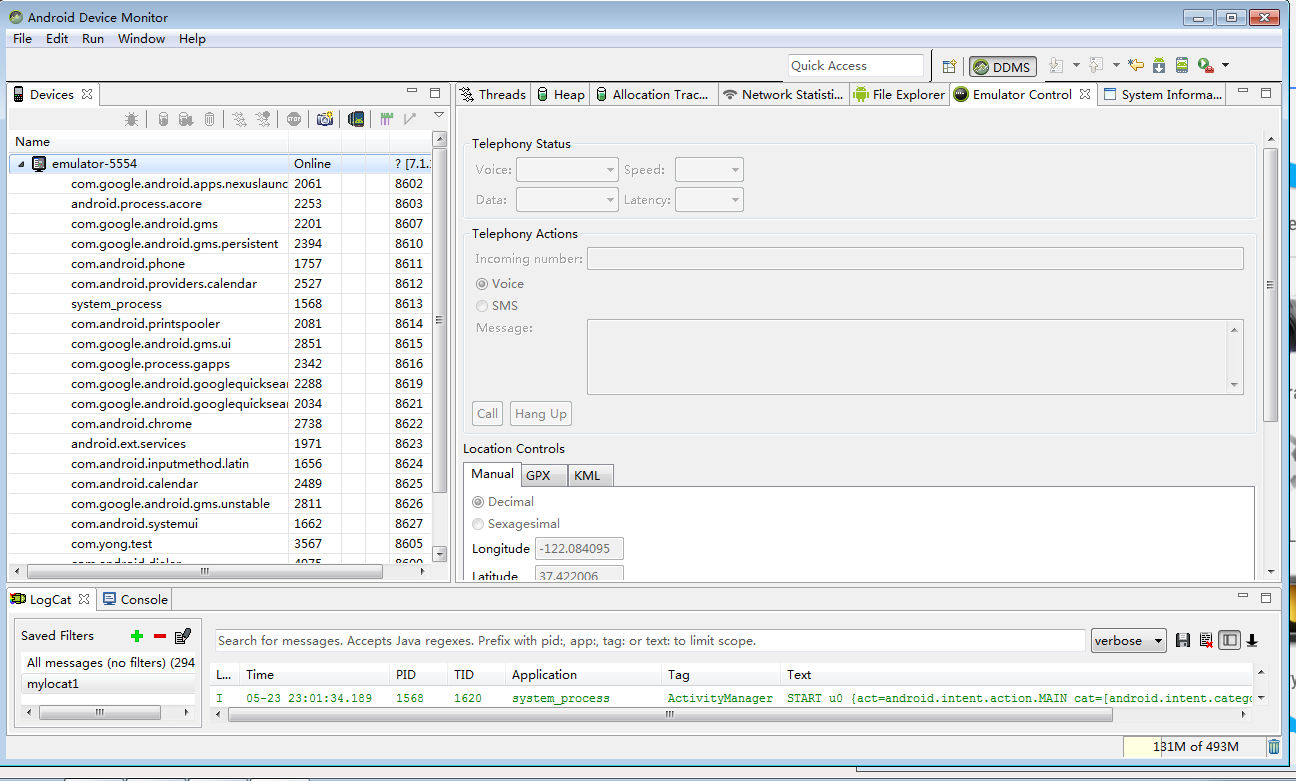Select the SMS radio button
The image size is (1296, 781).
click(x=483, y=306)
